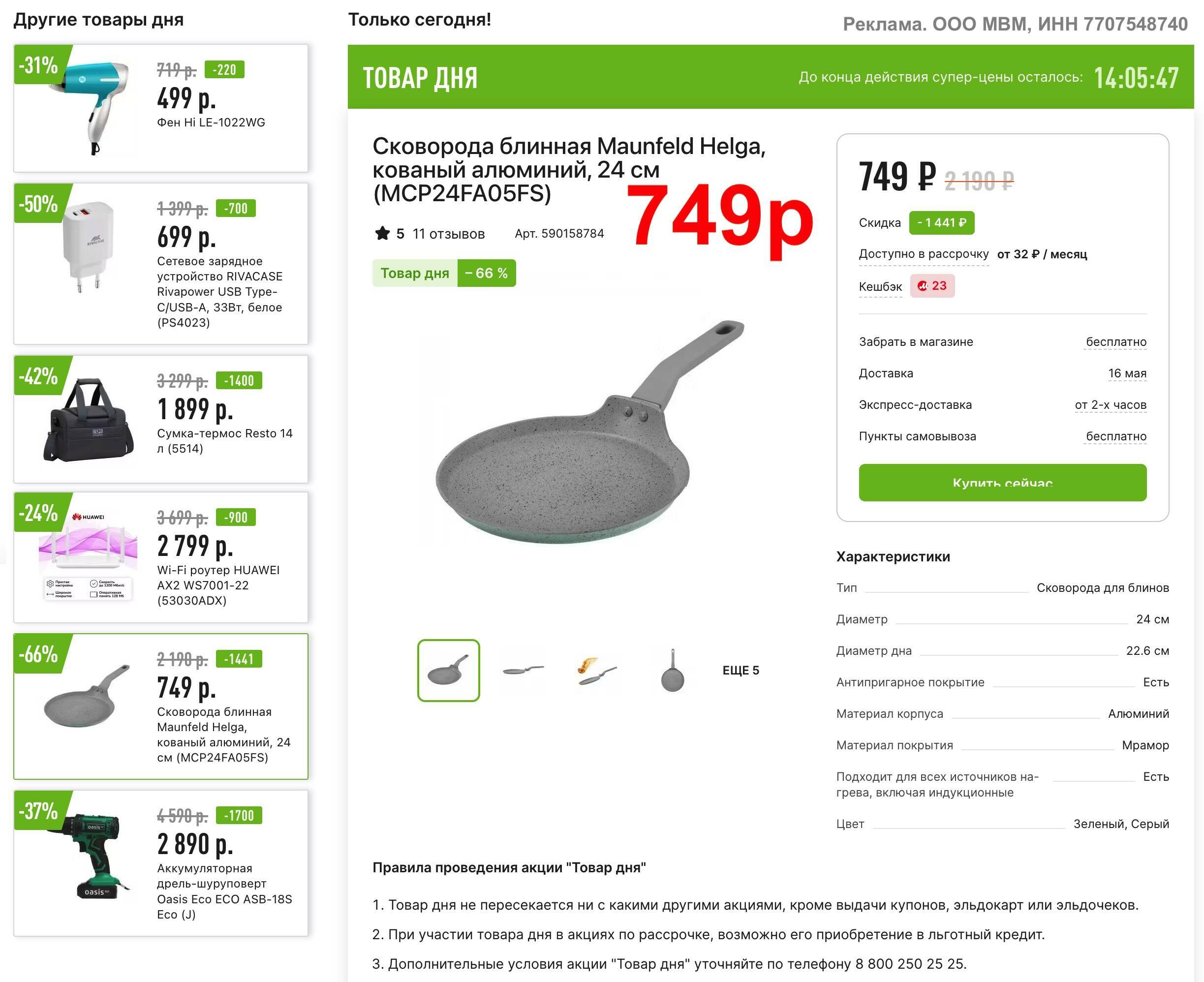Screen dimensions: 1204x982
Task: Select the Maunfeld Helga pan card in sidebar
Action: pos(161,706)
